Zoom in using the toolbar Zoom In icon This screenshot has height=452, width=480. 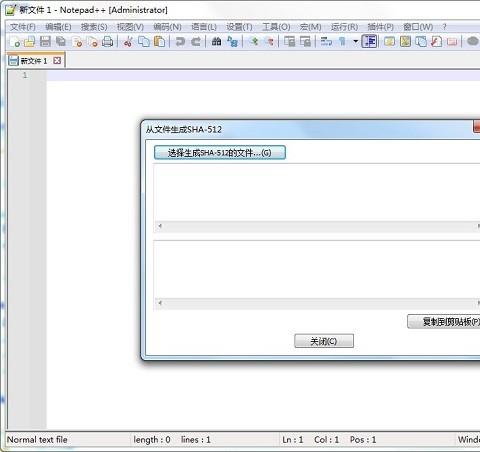(x=254, y=42)
